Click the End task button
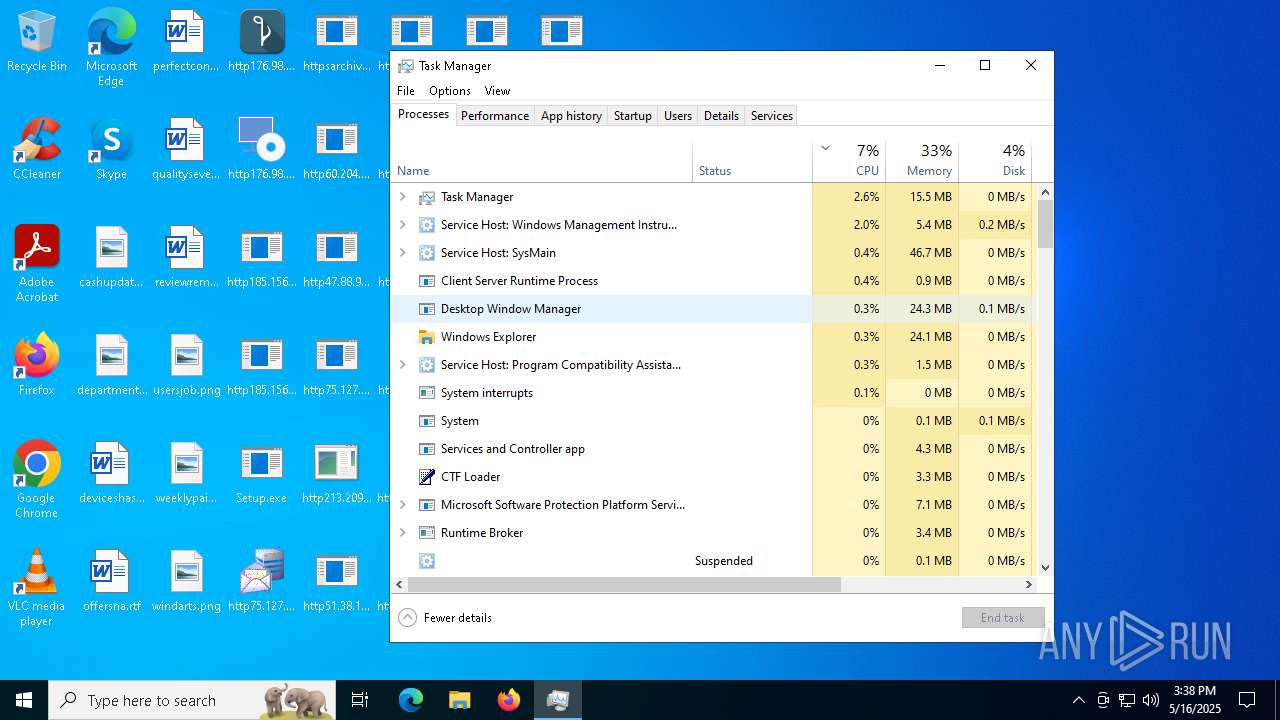Screen dimensions: 1280x720 (1003, 618)
